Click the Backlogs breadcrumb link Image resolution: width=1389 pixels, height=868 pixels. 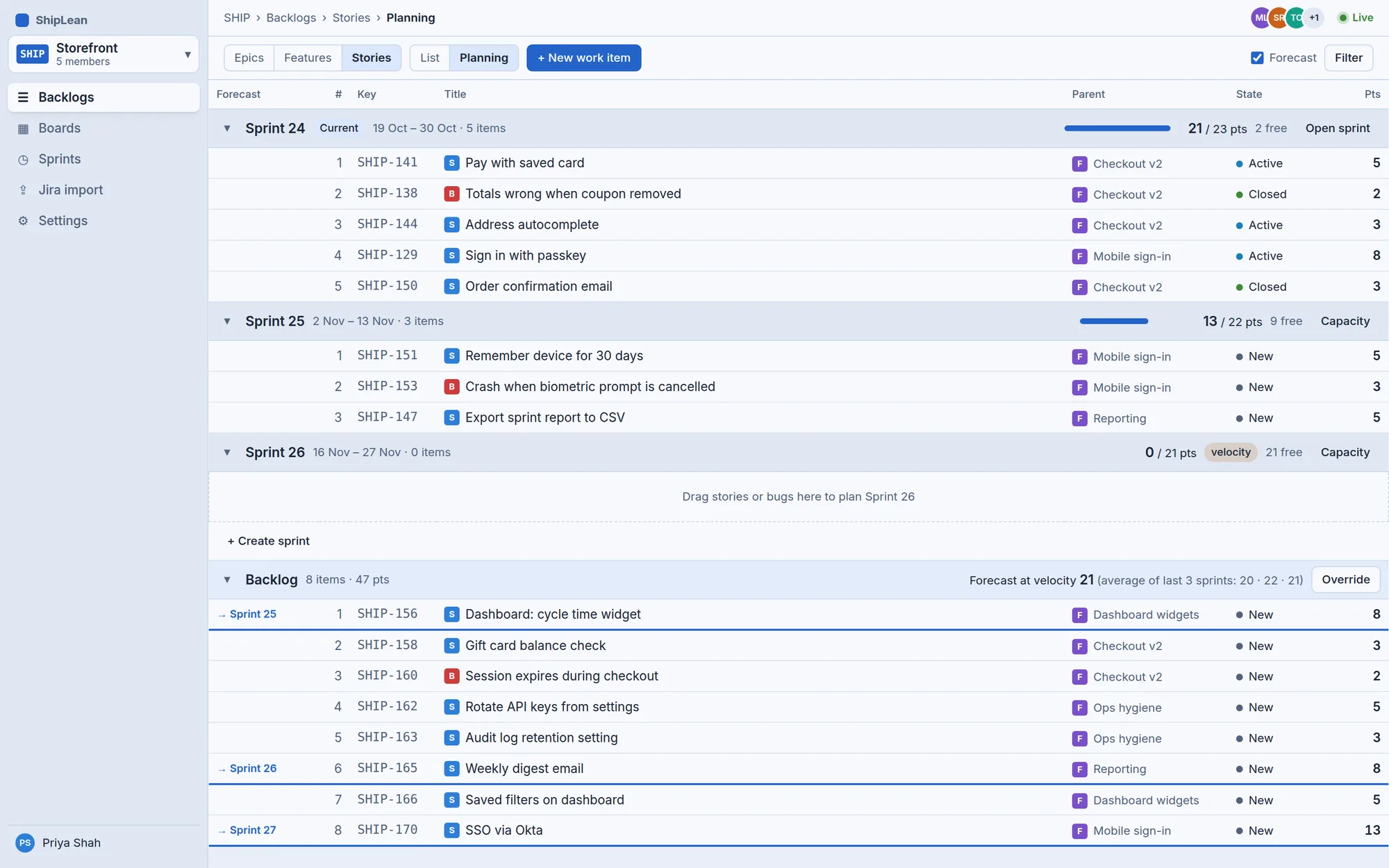pos(291,18)
